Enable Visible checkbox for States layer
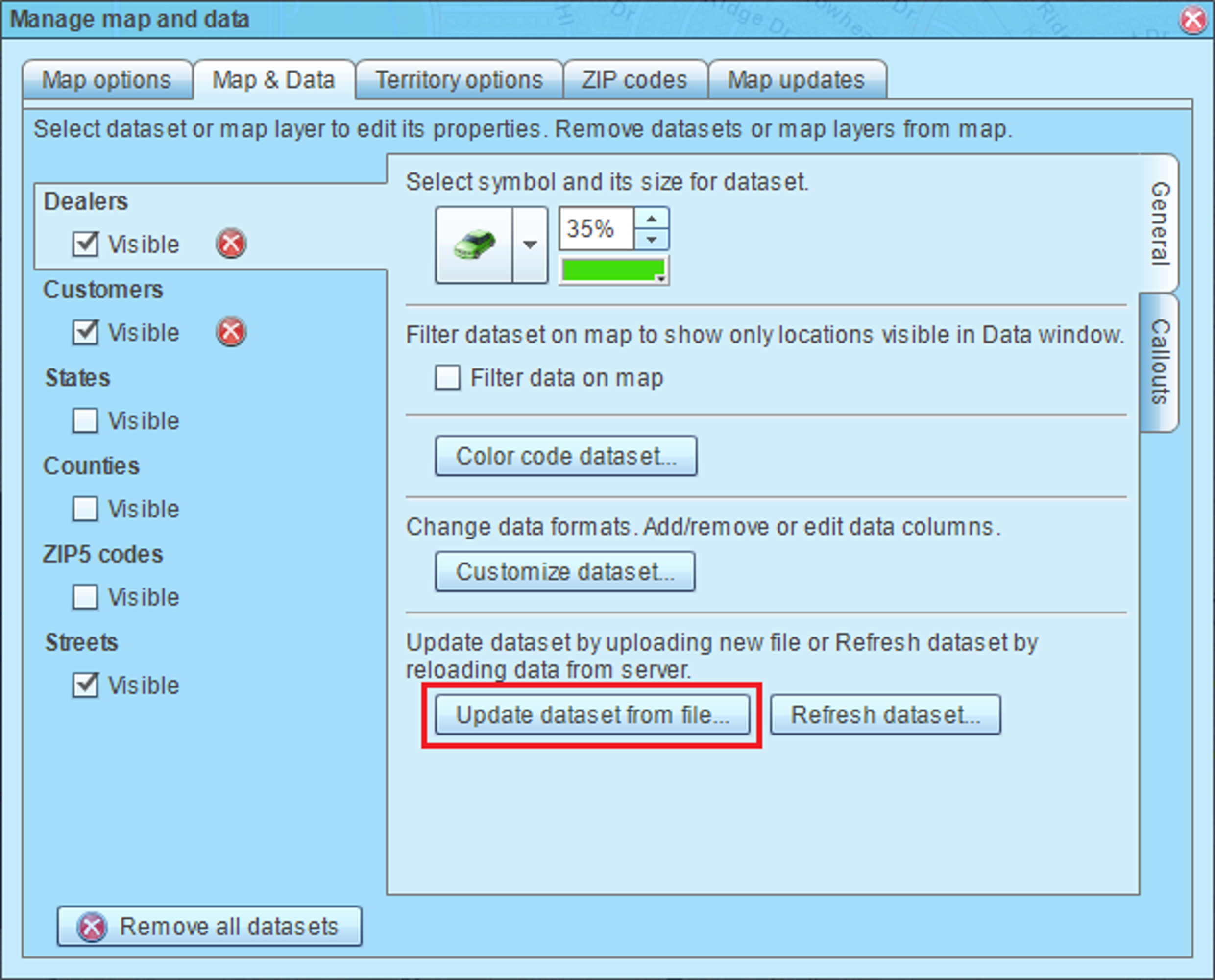Screen dimensions: 1215x980 click(85, 420)
